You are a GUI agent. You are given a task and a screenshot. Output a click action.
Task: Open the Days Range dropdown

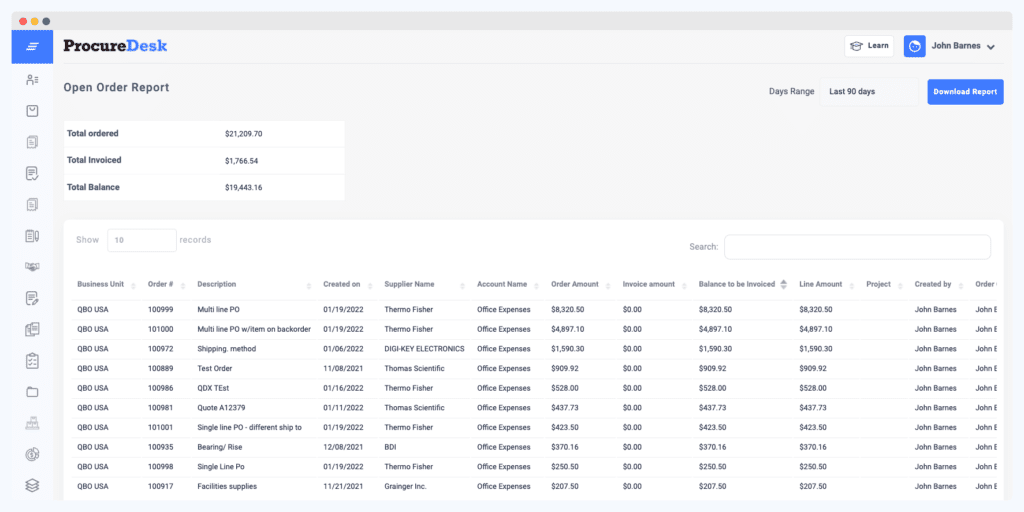click(x=868, y=92)
